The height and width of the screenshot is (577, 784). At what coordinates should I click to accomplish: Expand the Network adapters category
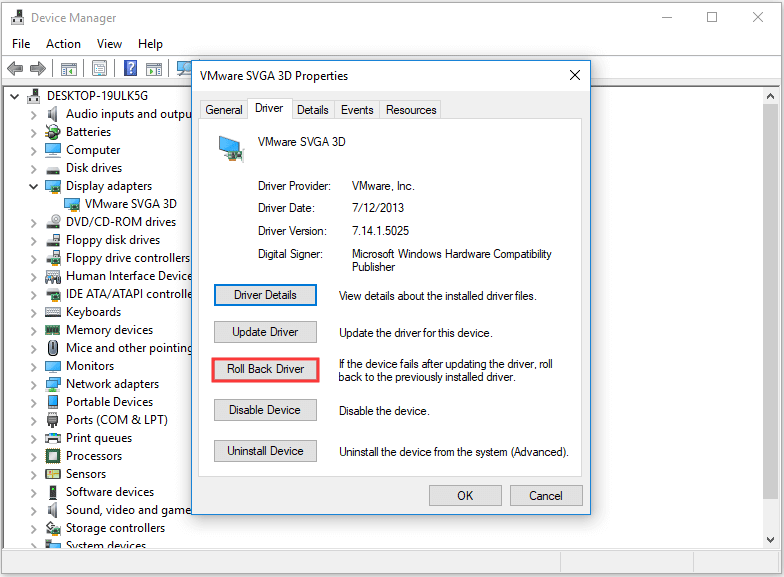(x=33, y=384)
